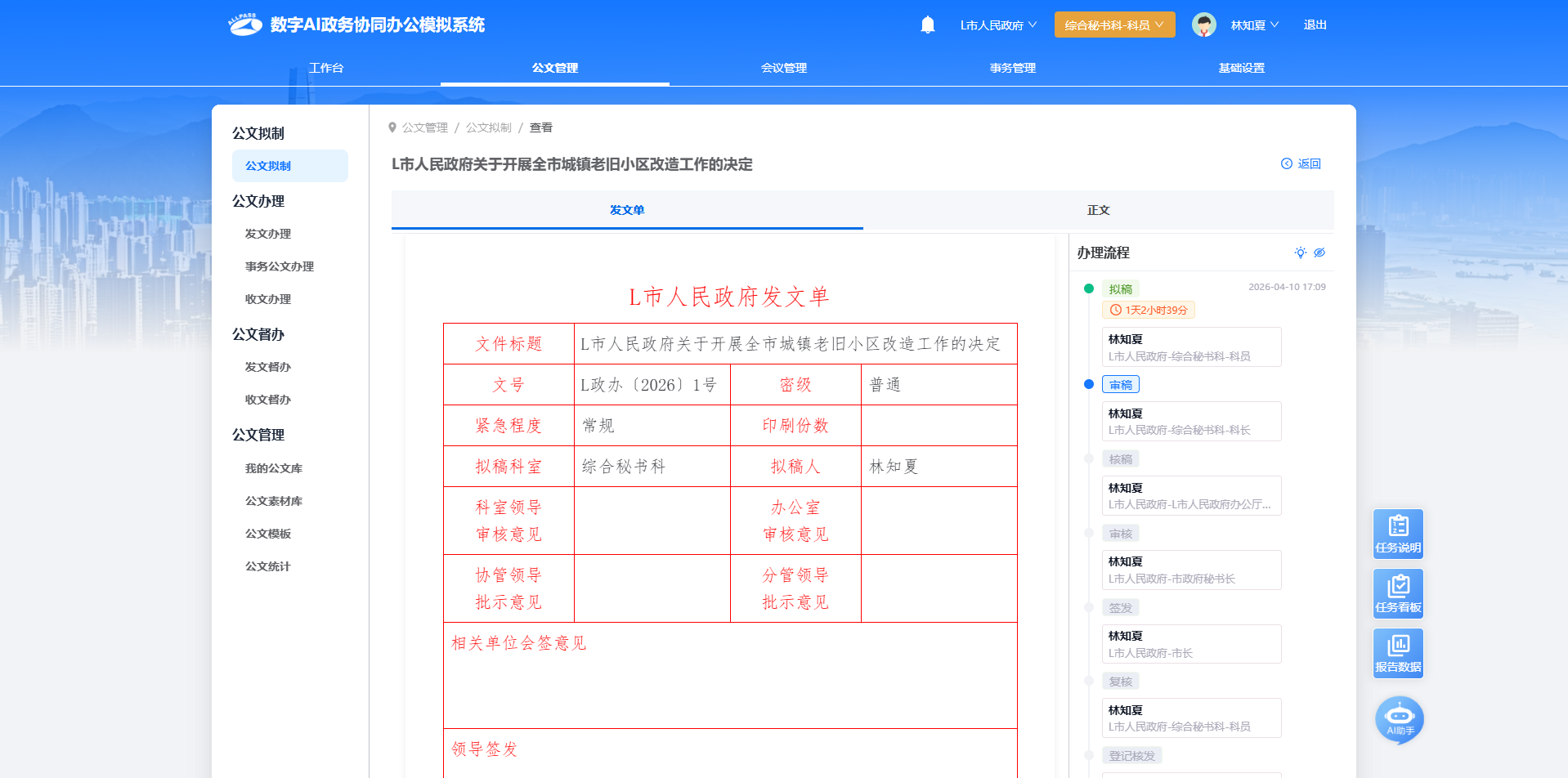Open the 基础设置 top menu
This screenshot has height=778, width=1568.
point(1242,68)
